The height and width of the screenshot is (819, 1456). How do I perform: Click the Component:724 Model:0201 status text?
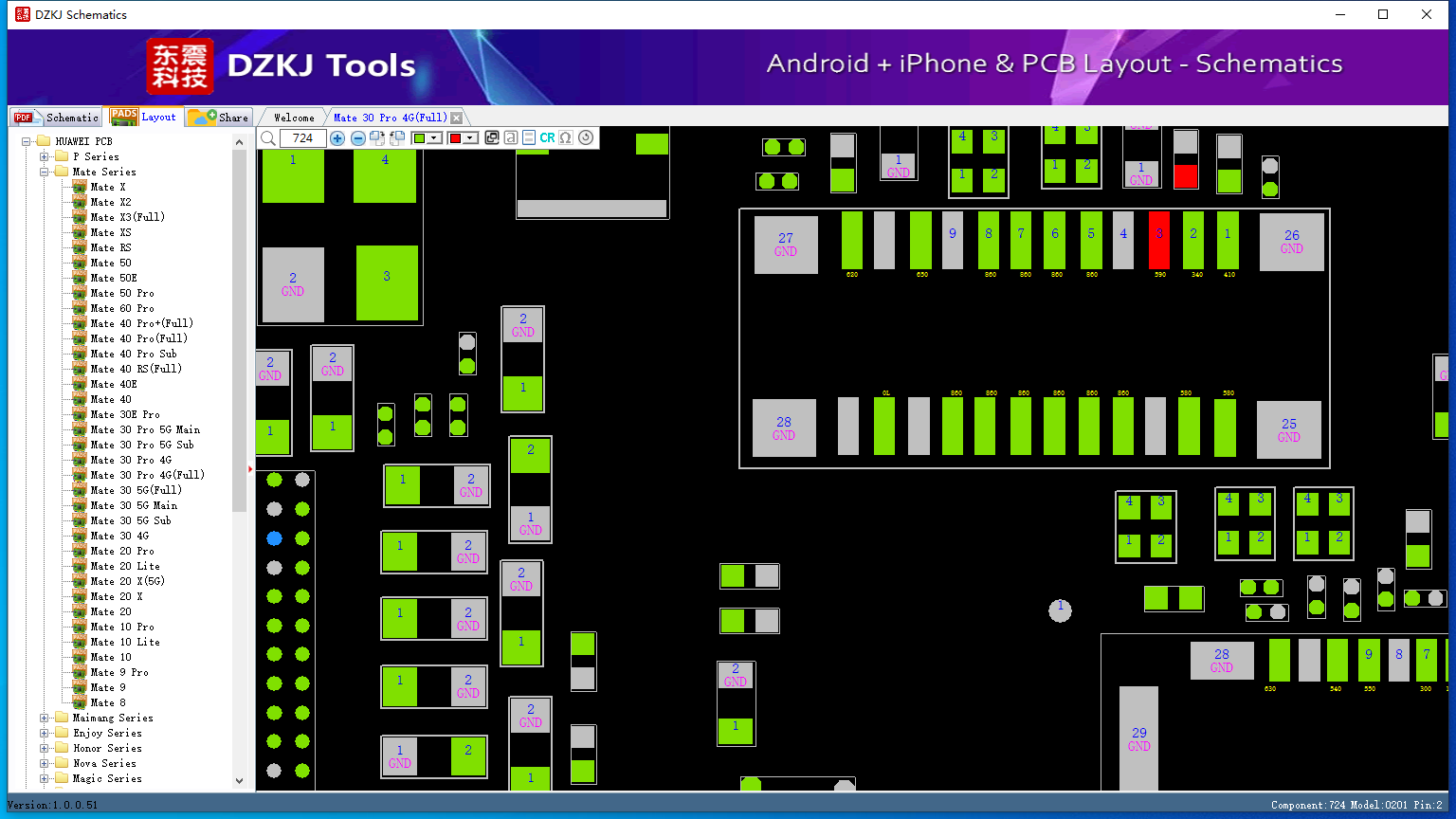(1356, 805)
